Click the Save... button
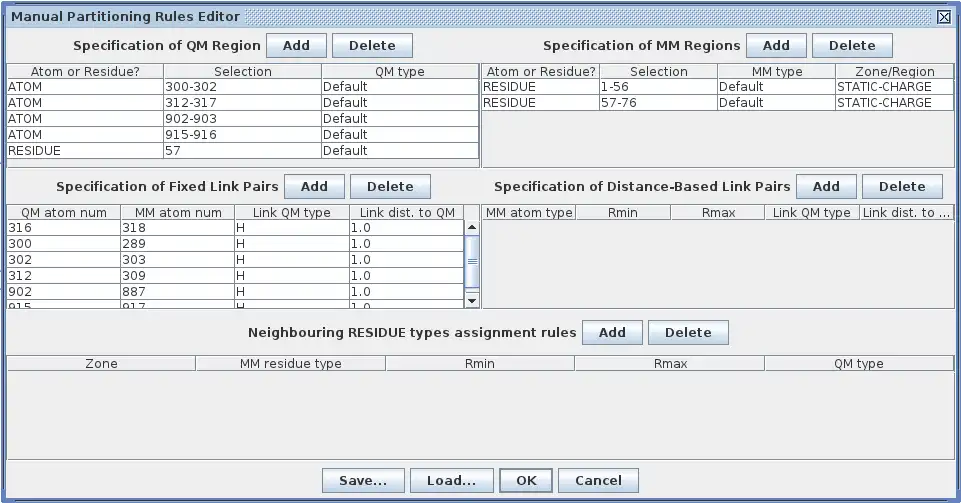961x503 pixels. coord(363,480)
